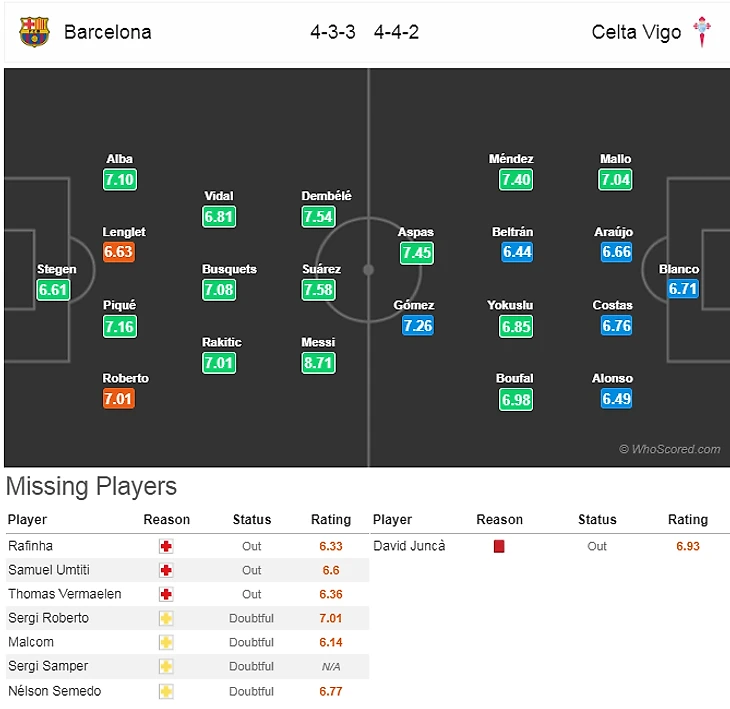Click Blanco's goalkeeper rating 6.71

[x=683, y=290]
